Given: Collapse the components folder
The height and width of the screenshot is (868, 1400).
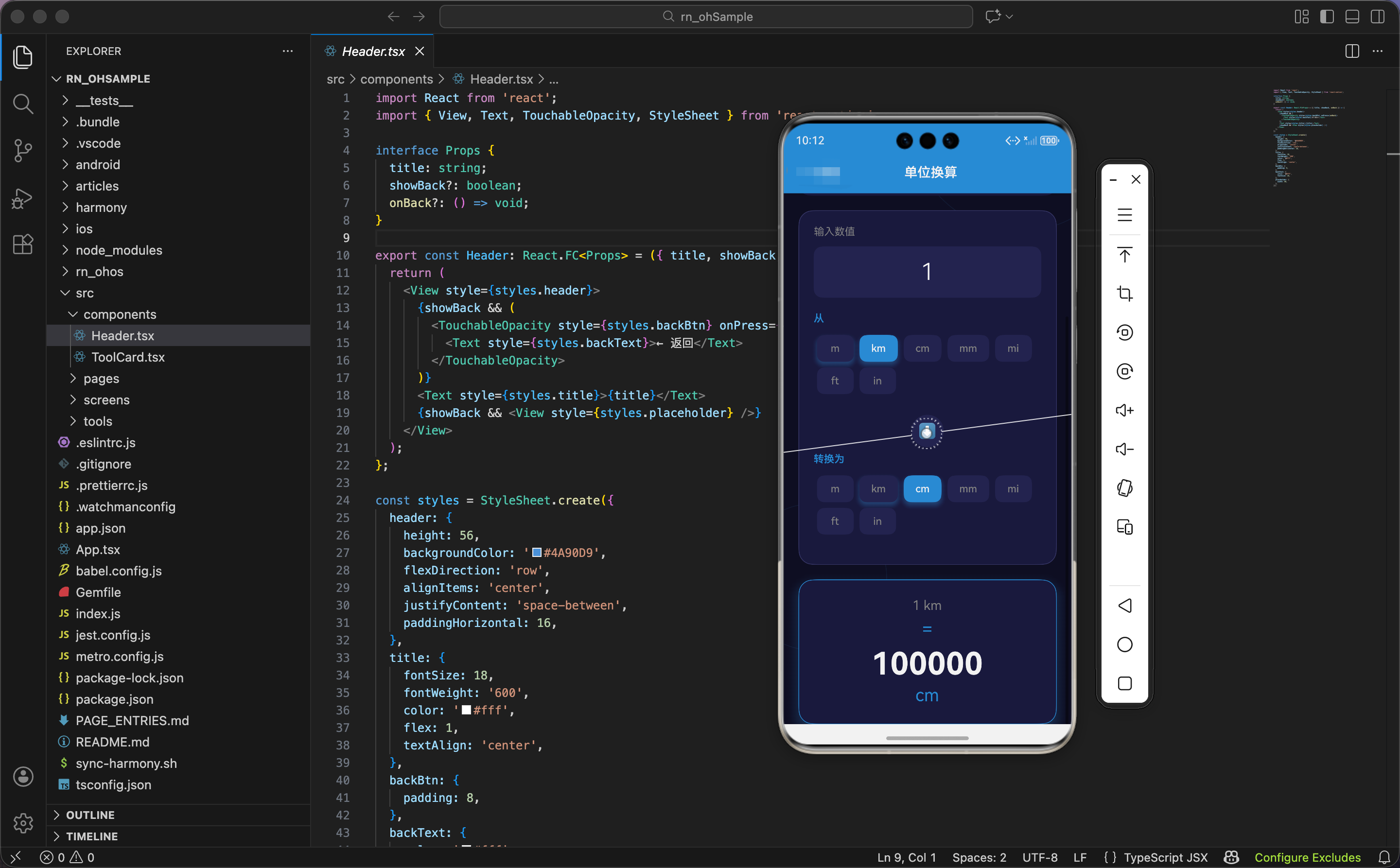Looking at the screenshot, I should click(120, 314).
